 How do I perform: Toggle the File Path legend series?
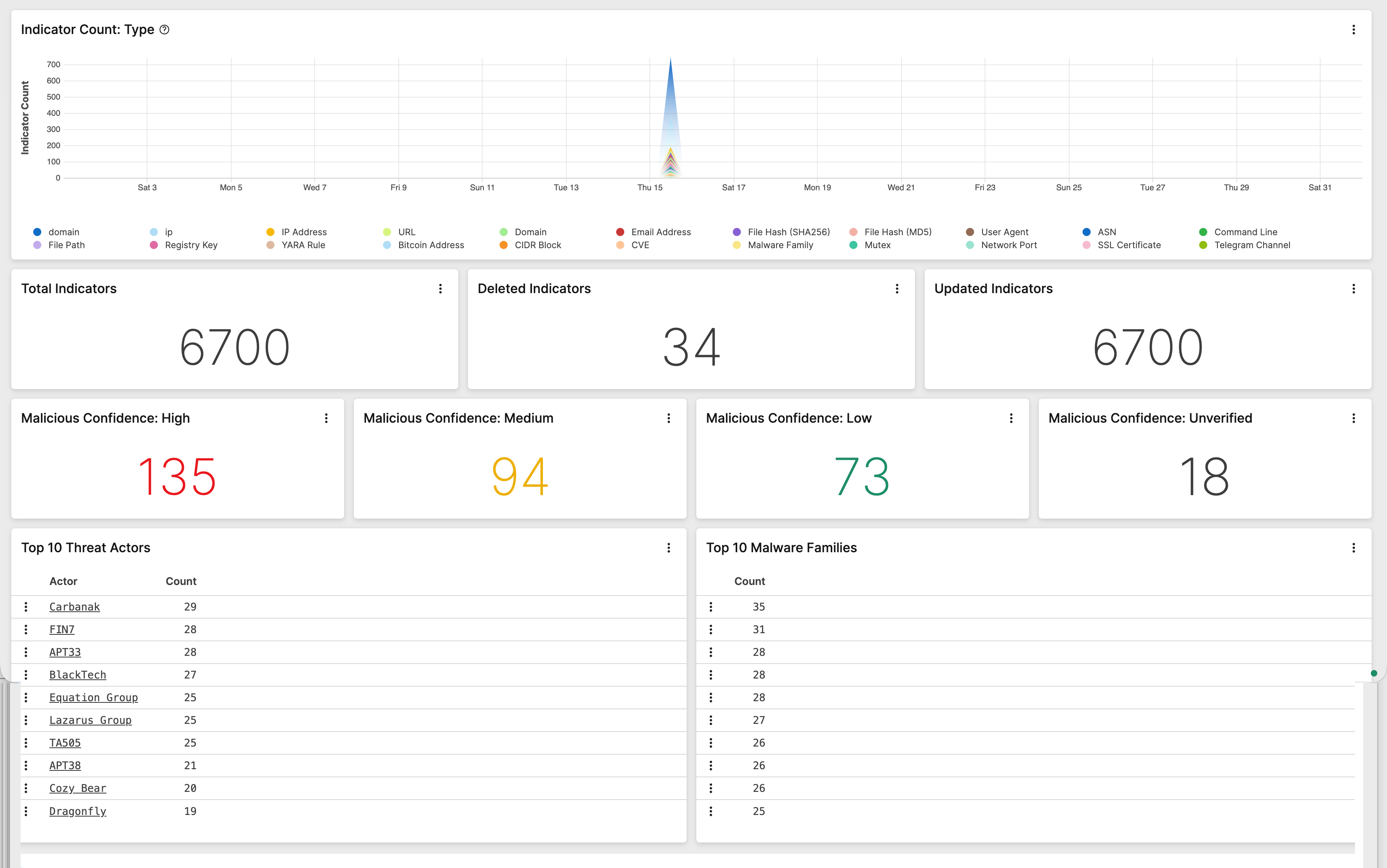tap(59, 245)
